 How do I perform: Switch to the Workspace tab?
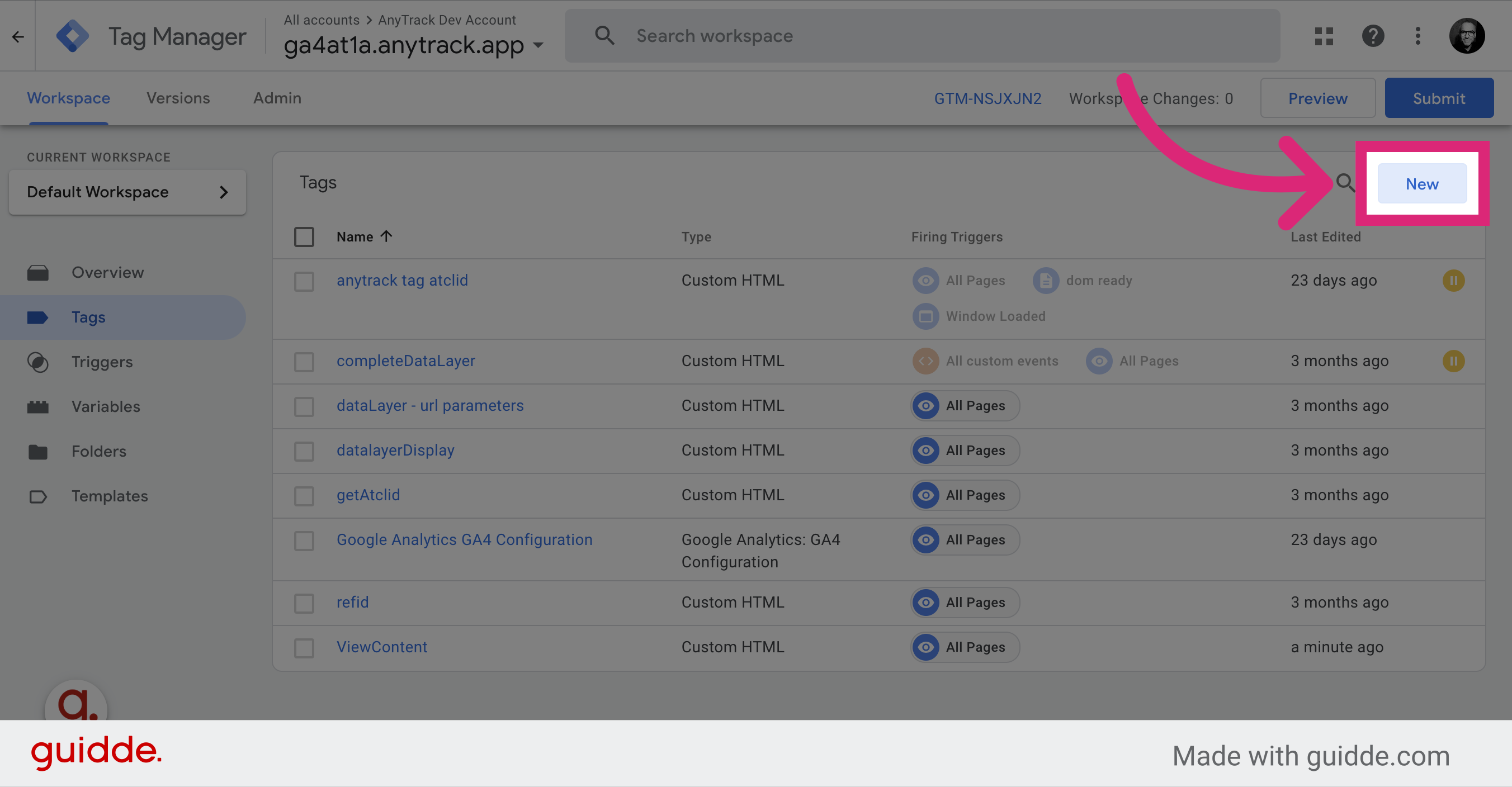[x=69, y=98]
